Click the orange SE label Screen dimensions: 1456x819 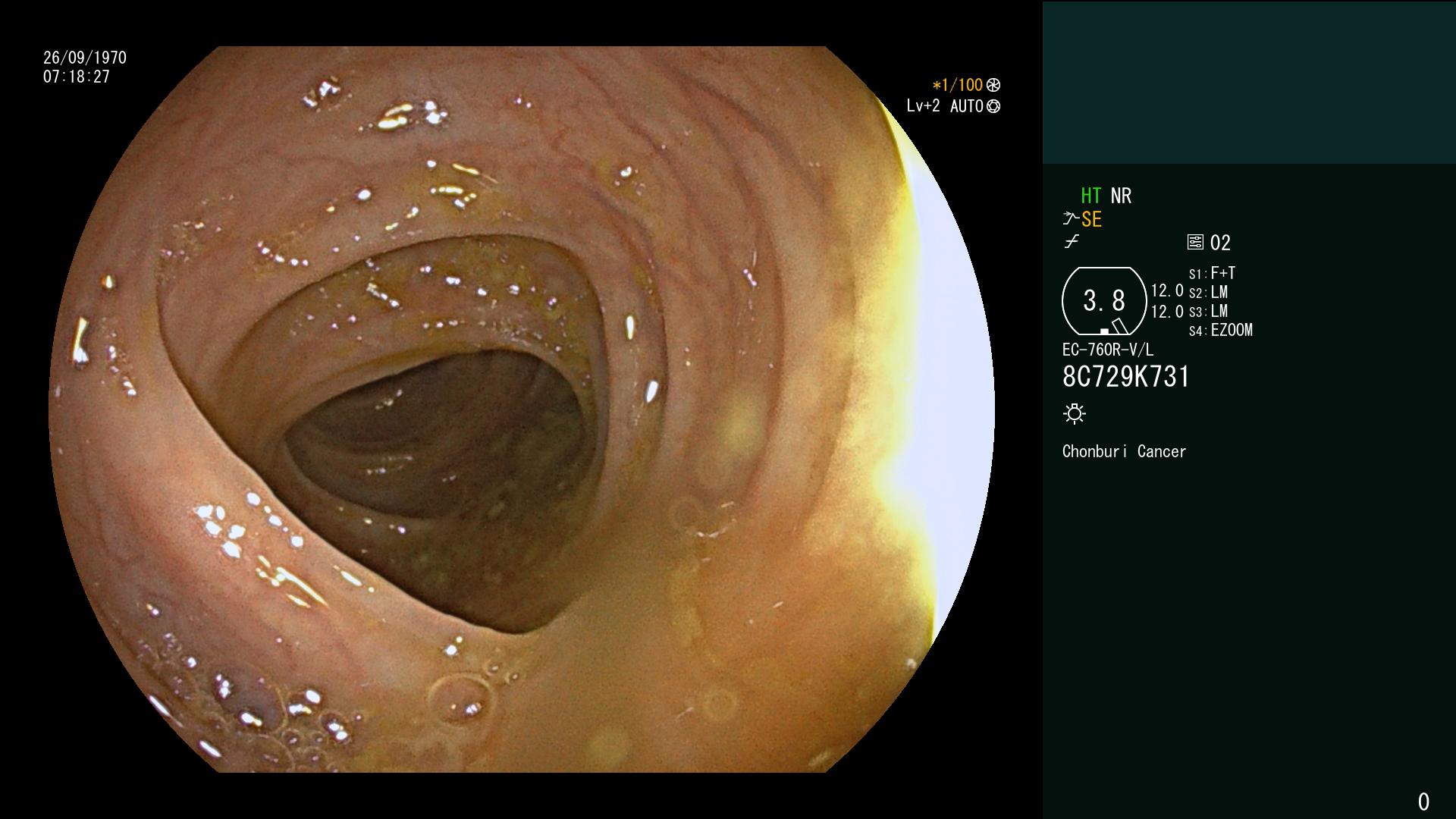click(1091, 219)
